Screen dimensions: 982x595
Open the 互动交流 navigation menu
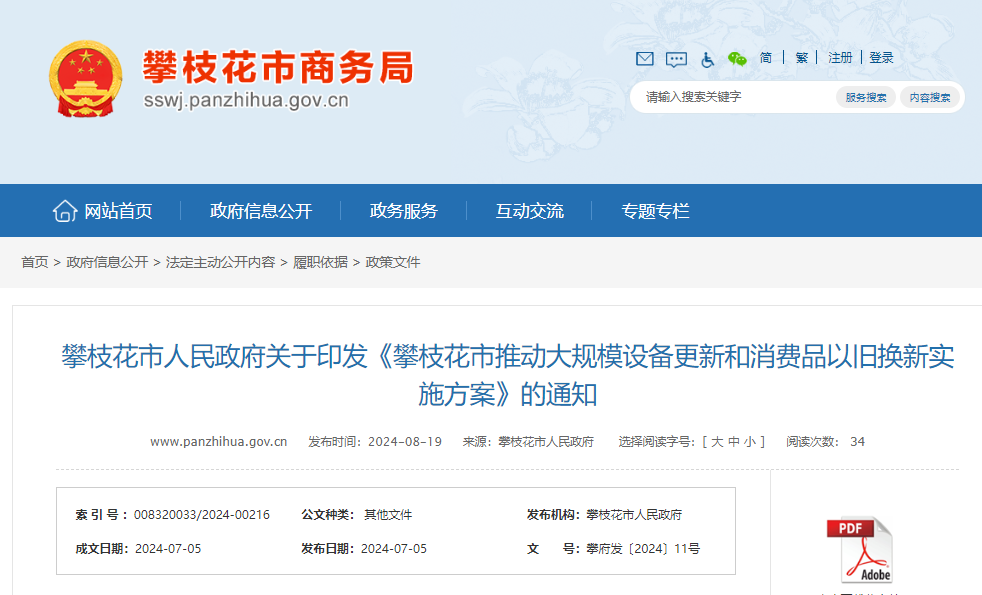coord(530,211)
